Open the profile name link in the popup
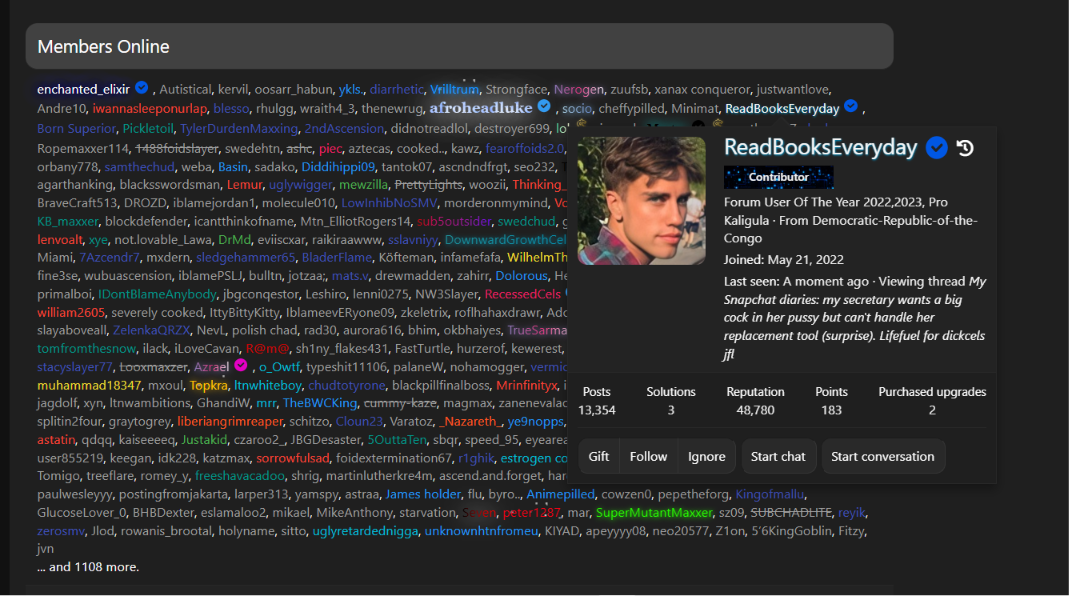 820,147
